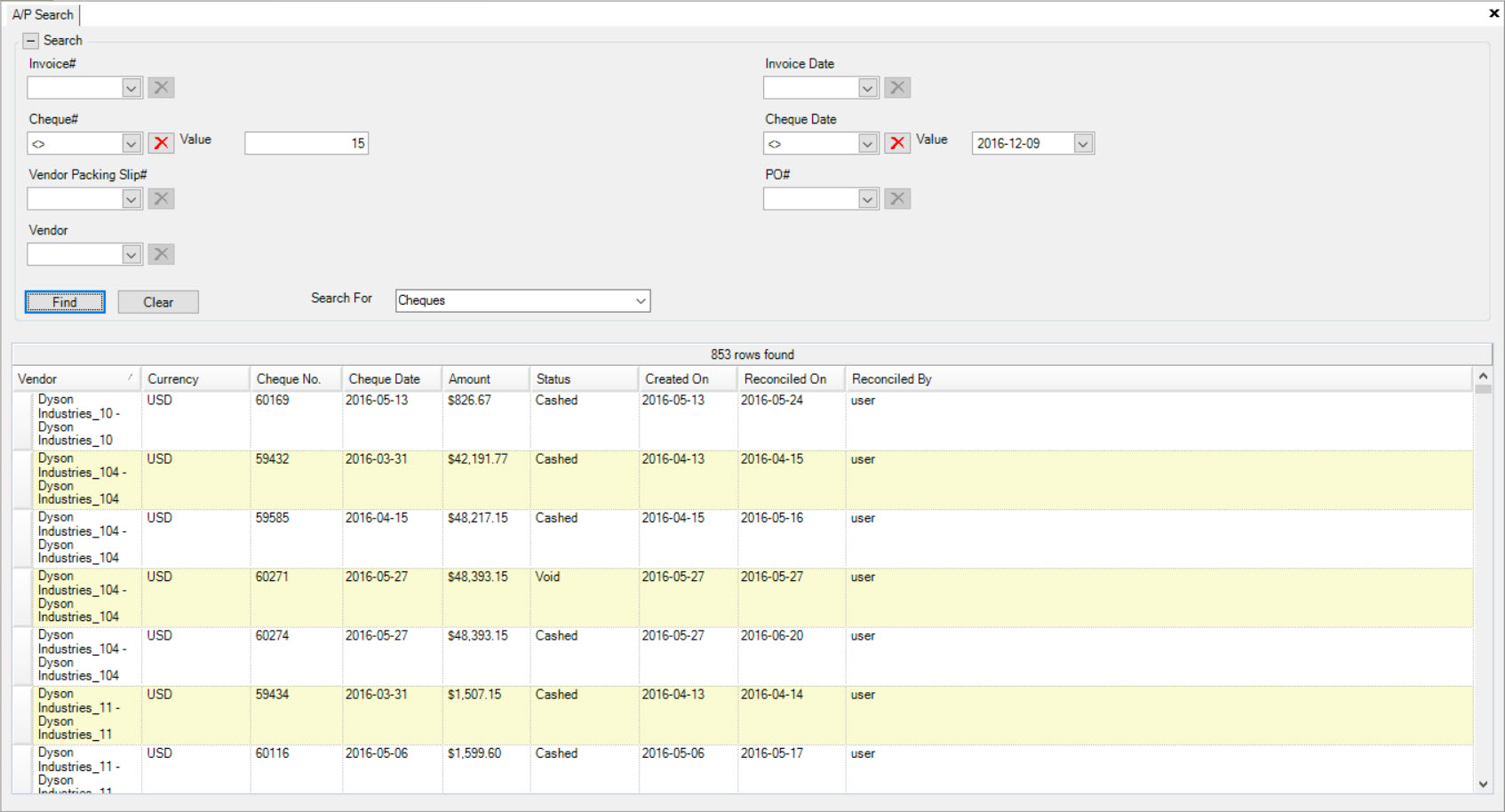Click the $826.67 amount cell
The height and width of the screenshot is (812, 1505).
point(487,421)
